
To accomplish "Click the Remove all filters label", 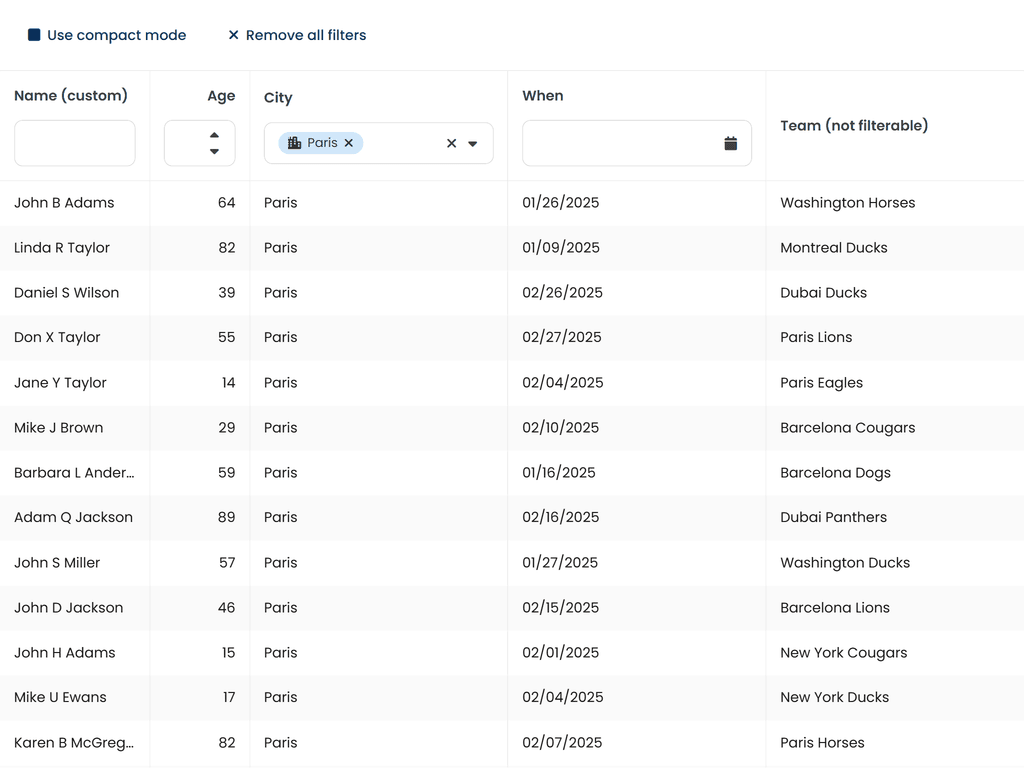I will pyautogui.click(x=306, y=35).
